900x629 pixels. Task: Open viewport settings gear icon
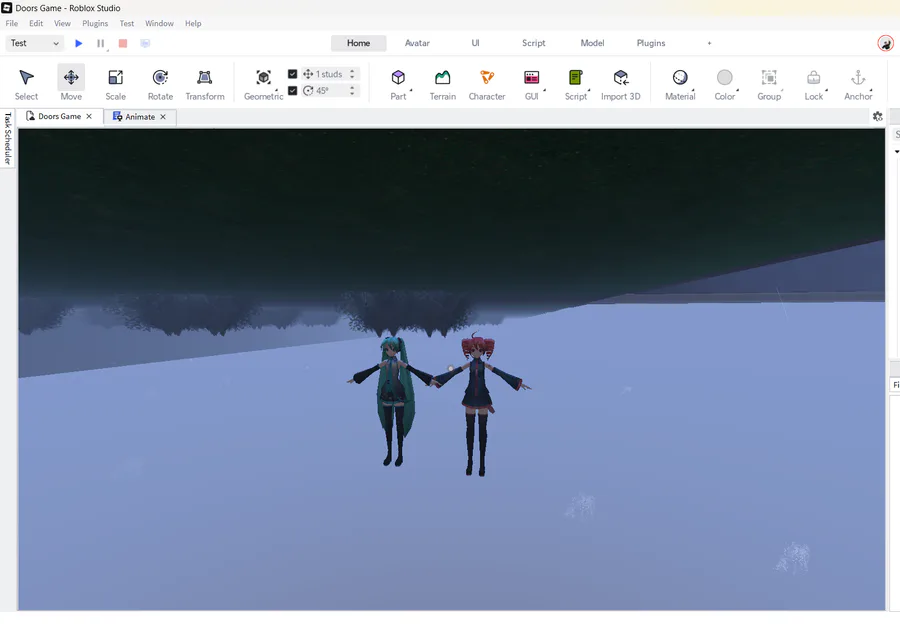878,117
